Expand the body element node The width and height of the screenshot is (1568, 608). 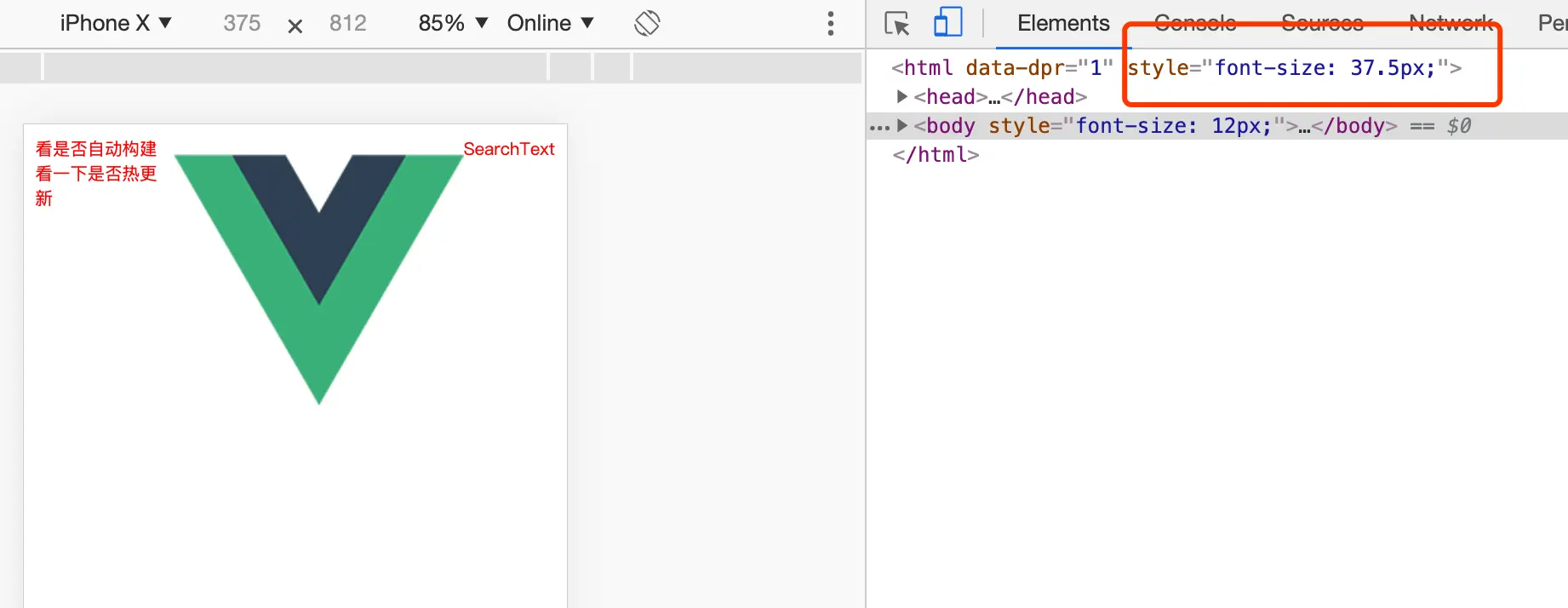[902, 125]
